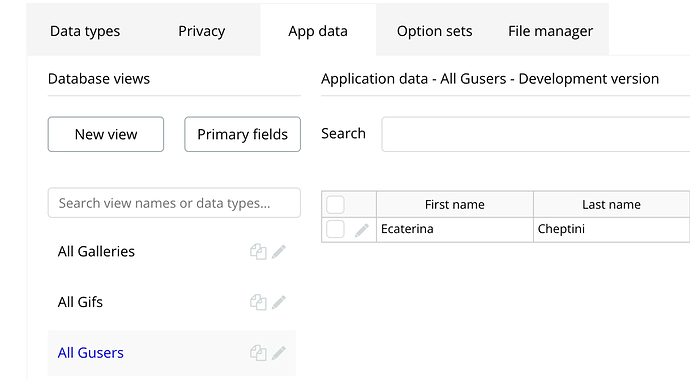Viewport: 690px width, 380px height.
Task: Click the Application data - All Gusers title
Action: (x=490, y=79)
